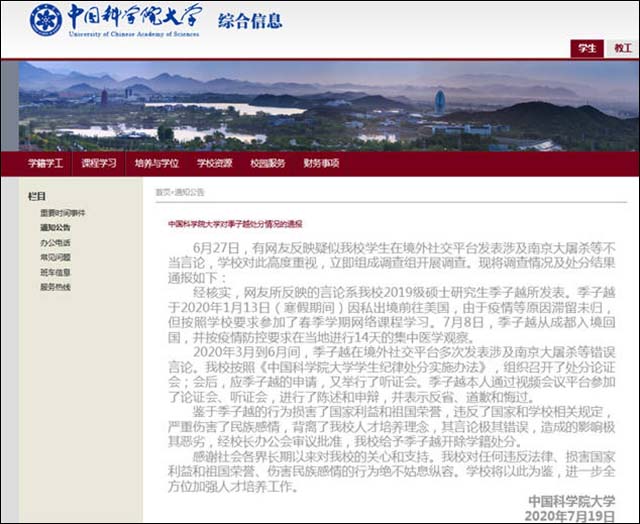The height and width of the screenshot is (524, 640).
Task: Open 重要时间事件 in the sidebar
Action: pos(62,213)
